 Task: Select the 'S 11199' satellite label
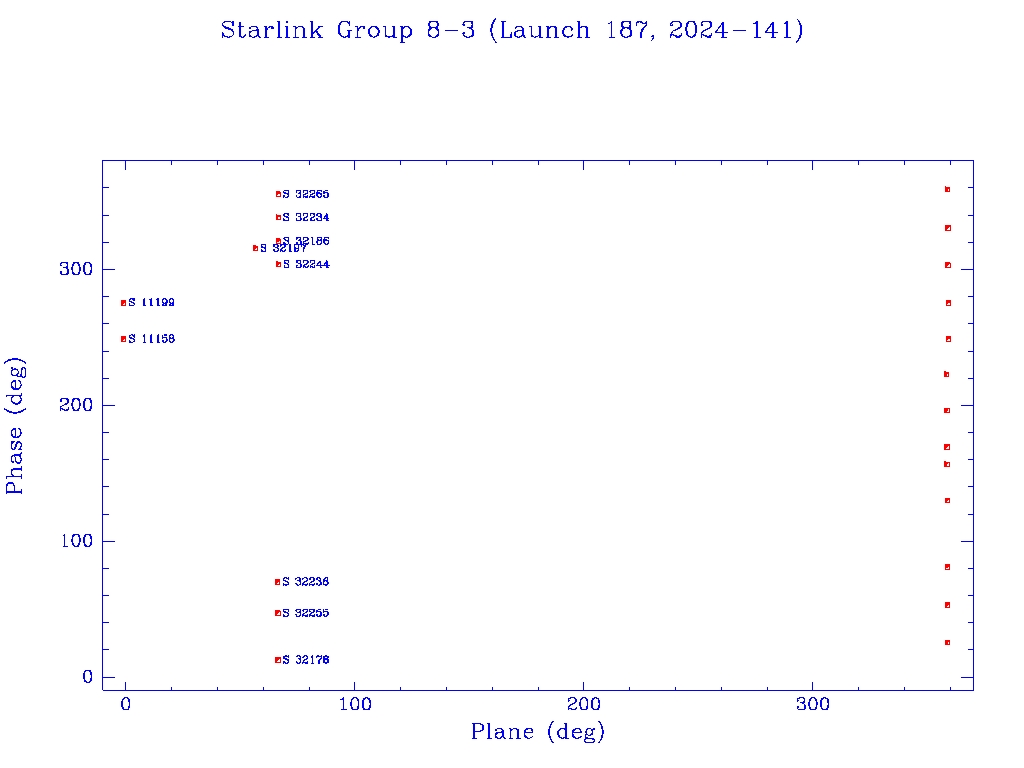pos(152,302)
